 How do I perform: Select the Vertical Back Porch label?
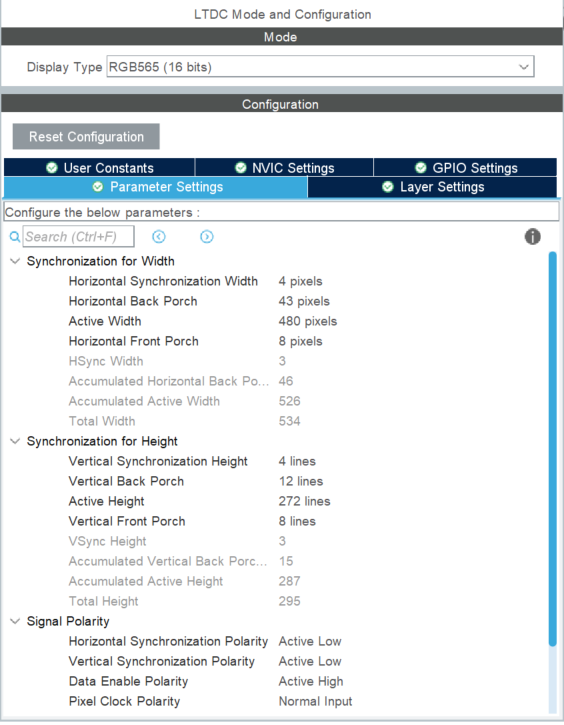coord(126,481)
